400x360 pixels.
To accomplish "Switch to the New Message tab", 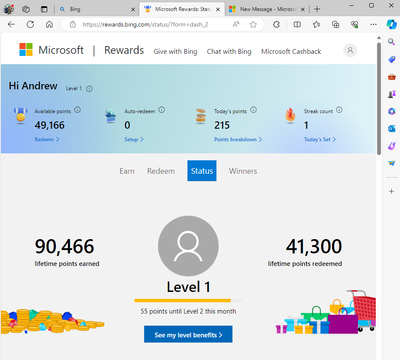I will pos(267,9).
